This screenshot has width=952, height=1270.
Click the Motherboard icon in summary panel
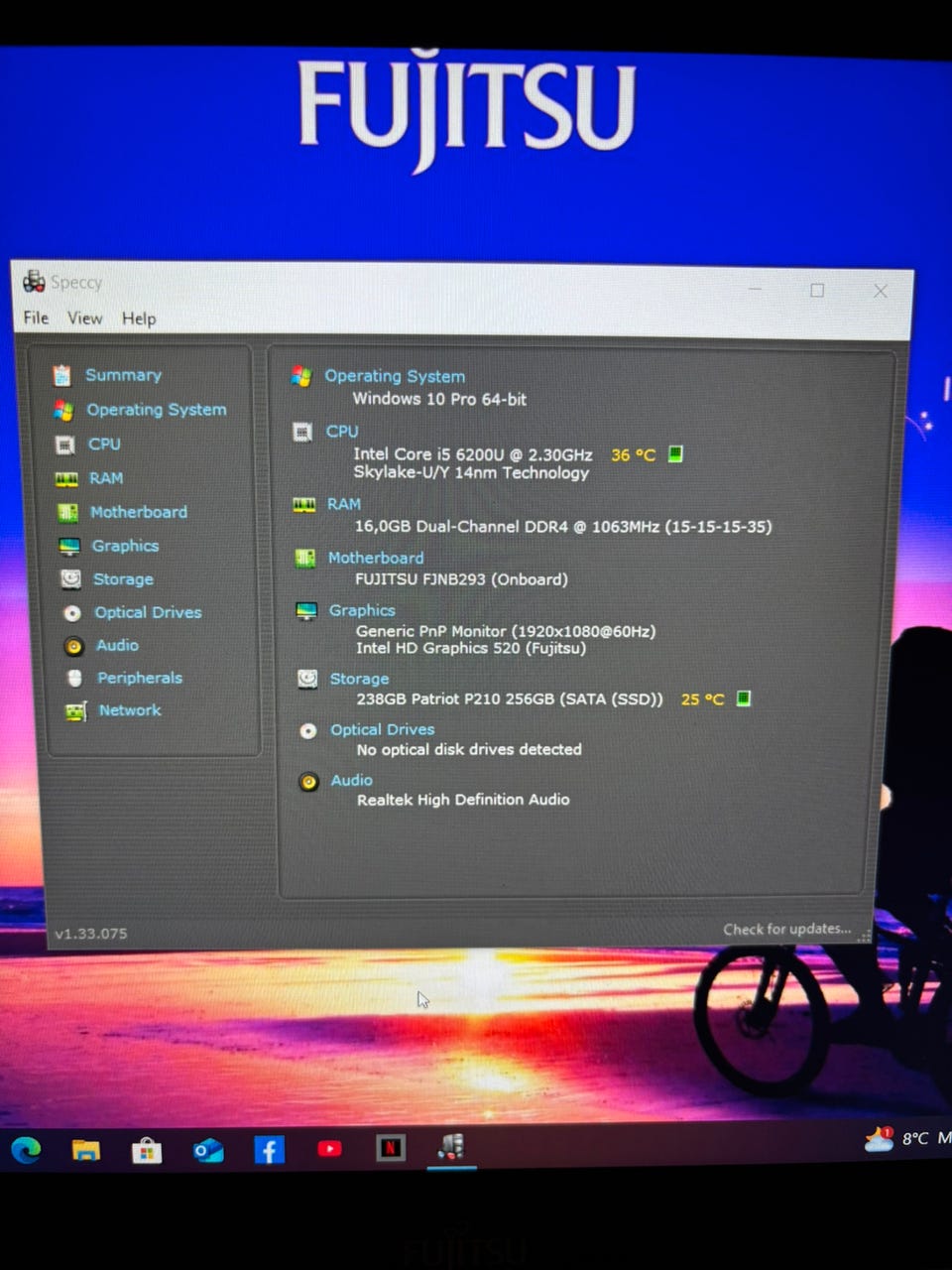pos(305,559)
